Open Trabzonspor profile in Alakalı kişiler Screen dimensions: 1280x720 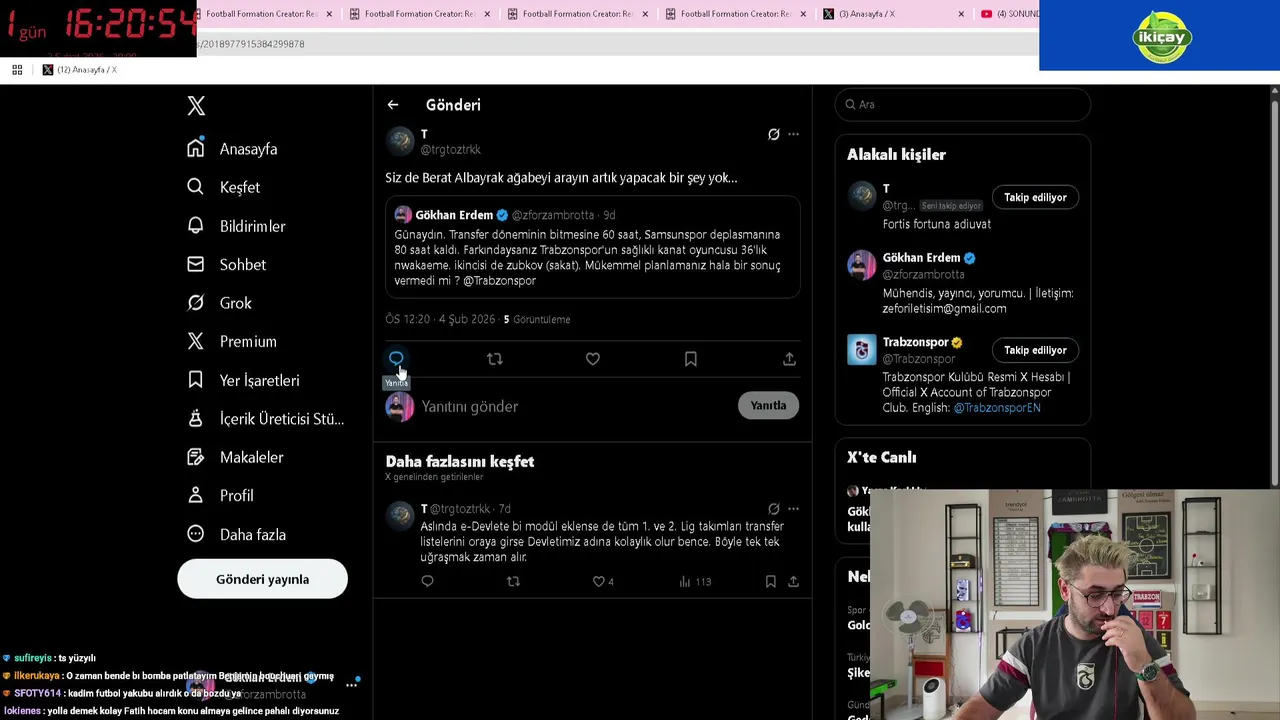(915, 342)
